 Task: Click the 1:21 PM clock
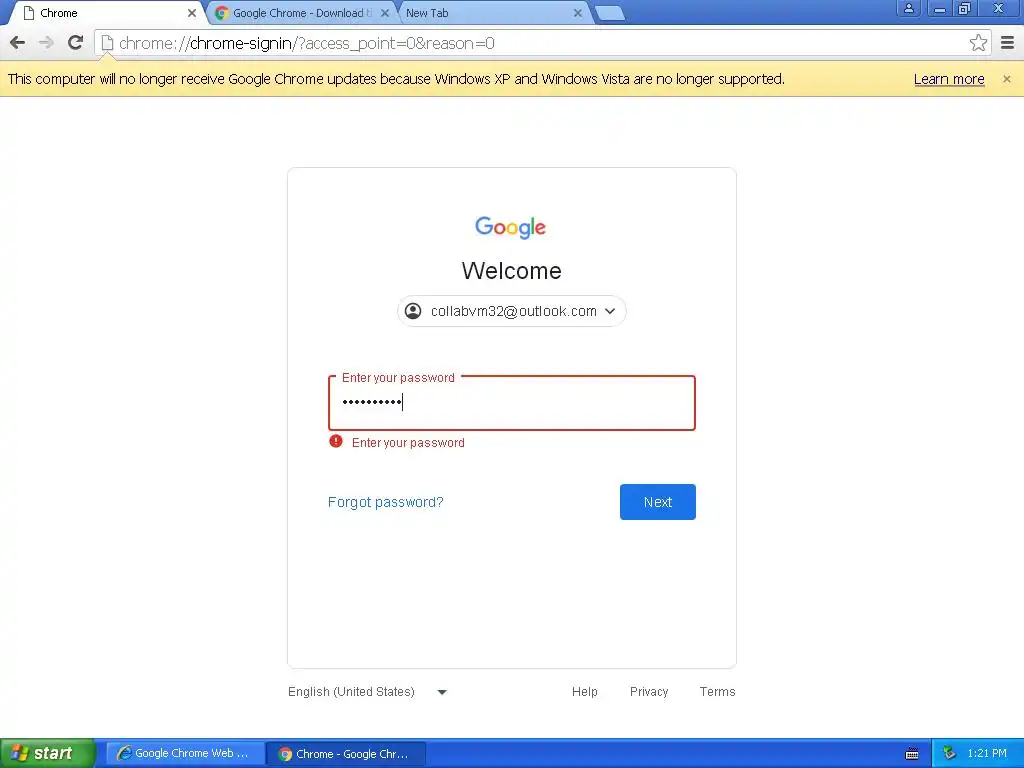point(987,754)
